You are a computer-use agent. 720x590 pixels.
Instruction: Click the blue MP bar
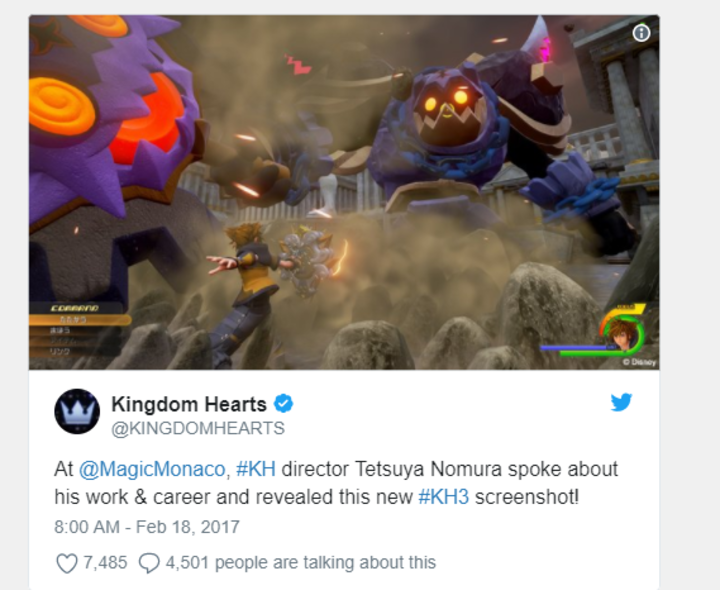(x=579, y=348)
